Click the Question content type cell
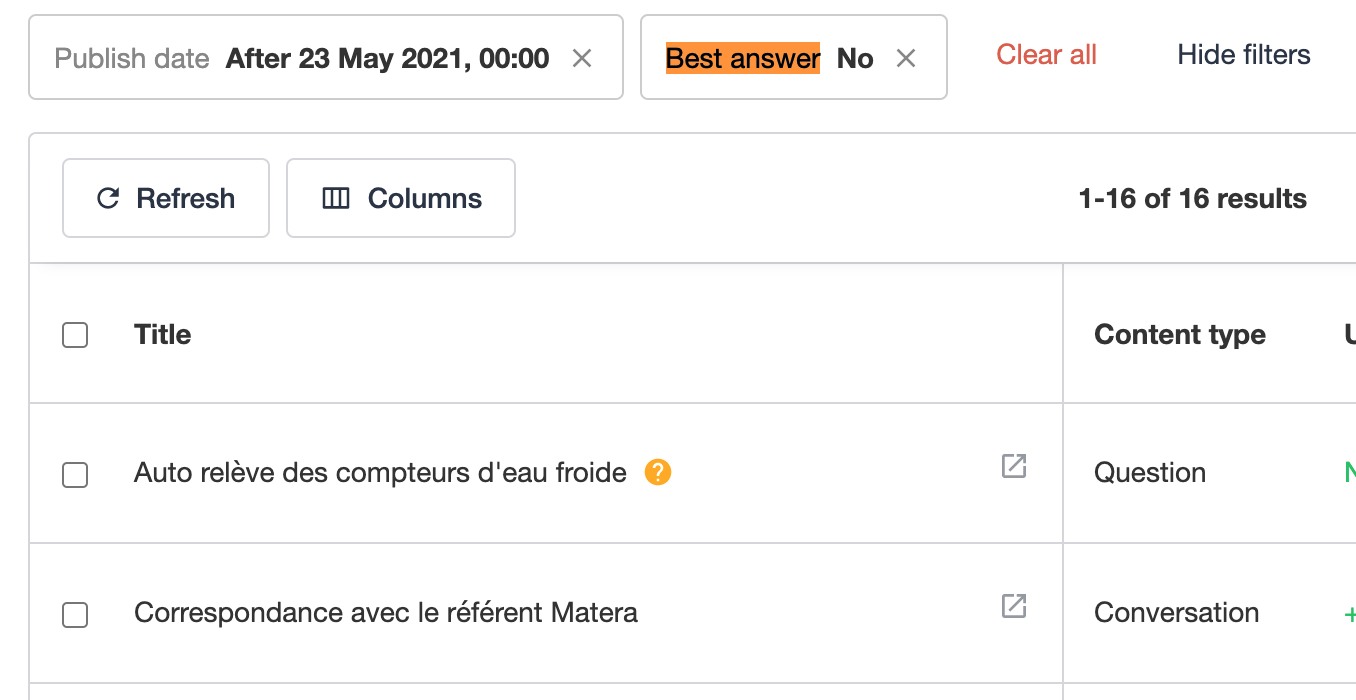Screen dimensions: 1356x700 pyautogui.click(x=1150, y=472)
